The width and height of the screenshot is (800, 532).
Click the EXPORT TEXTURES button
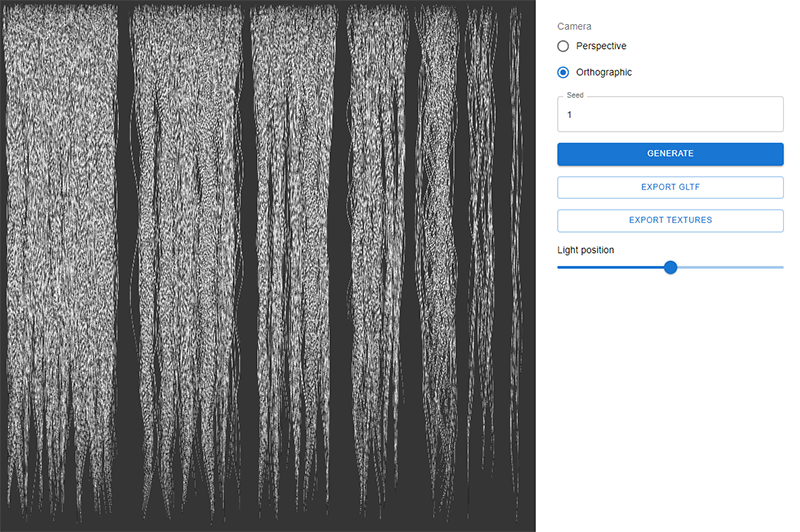click(x=670, y=220)
